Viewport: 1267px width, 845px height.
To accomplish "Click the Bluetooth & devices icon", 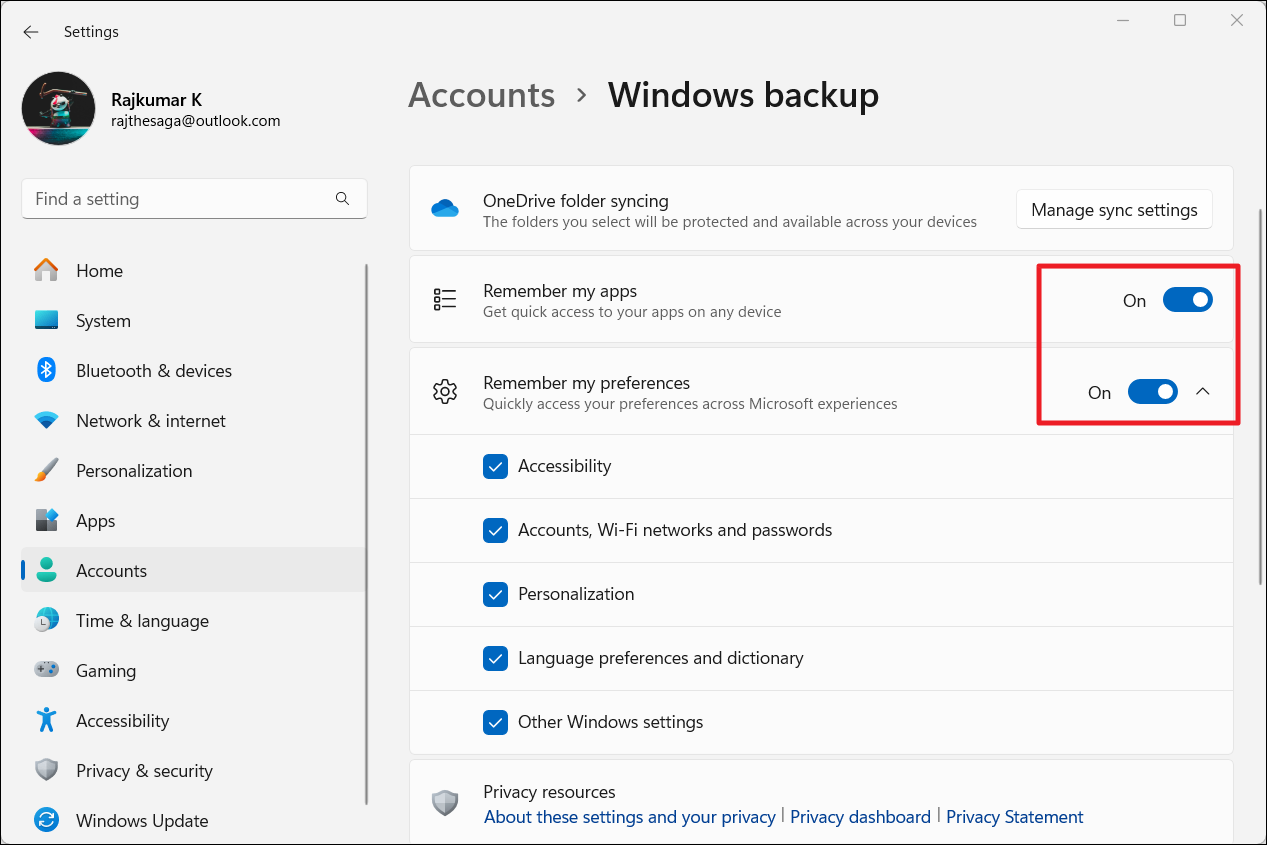I will [x=46, y=370].
